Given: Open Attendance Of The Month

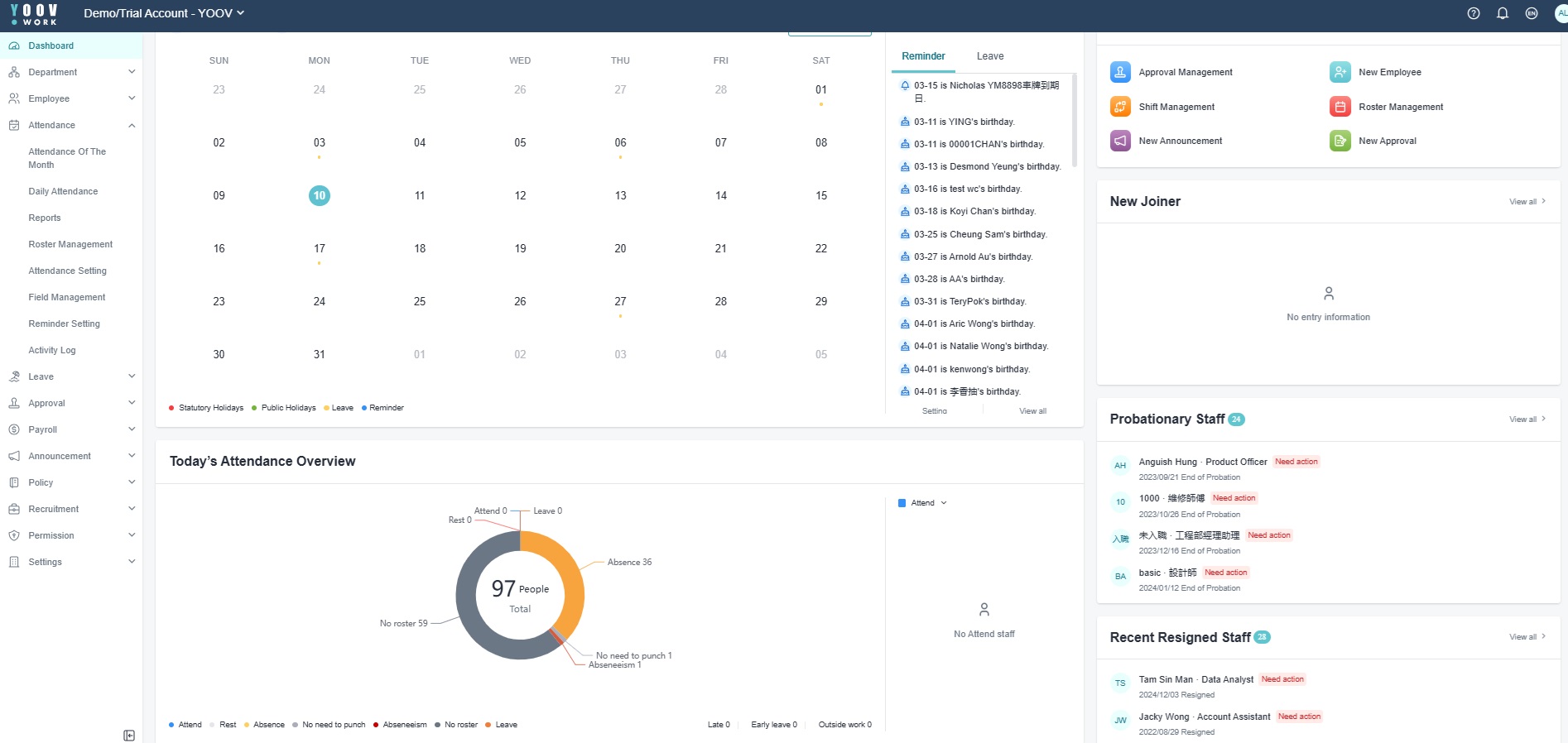Looking at the screenshot, I should coord(67,158).
